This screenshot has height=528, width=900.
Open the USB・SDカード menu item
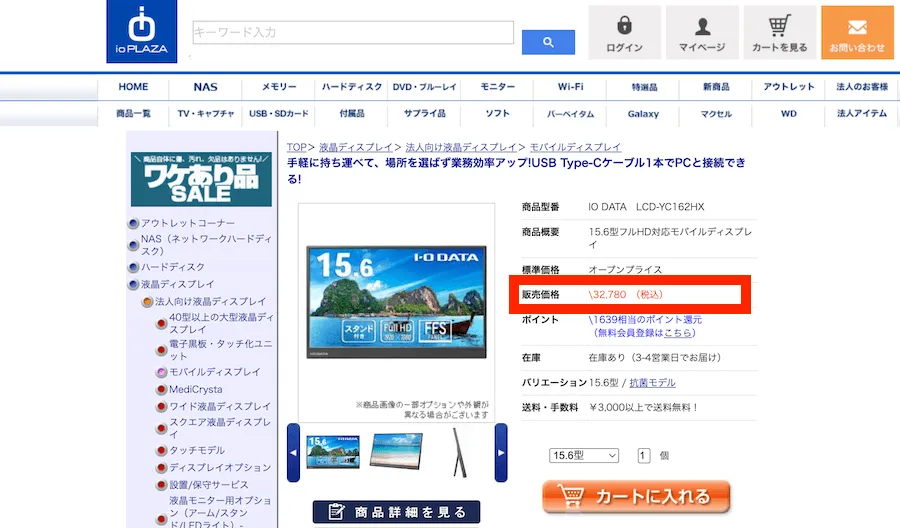279,114
